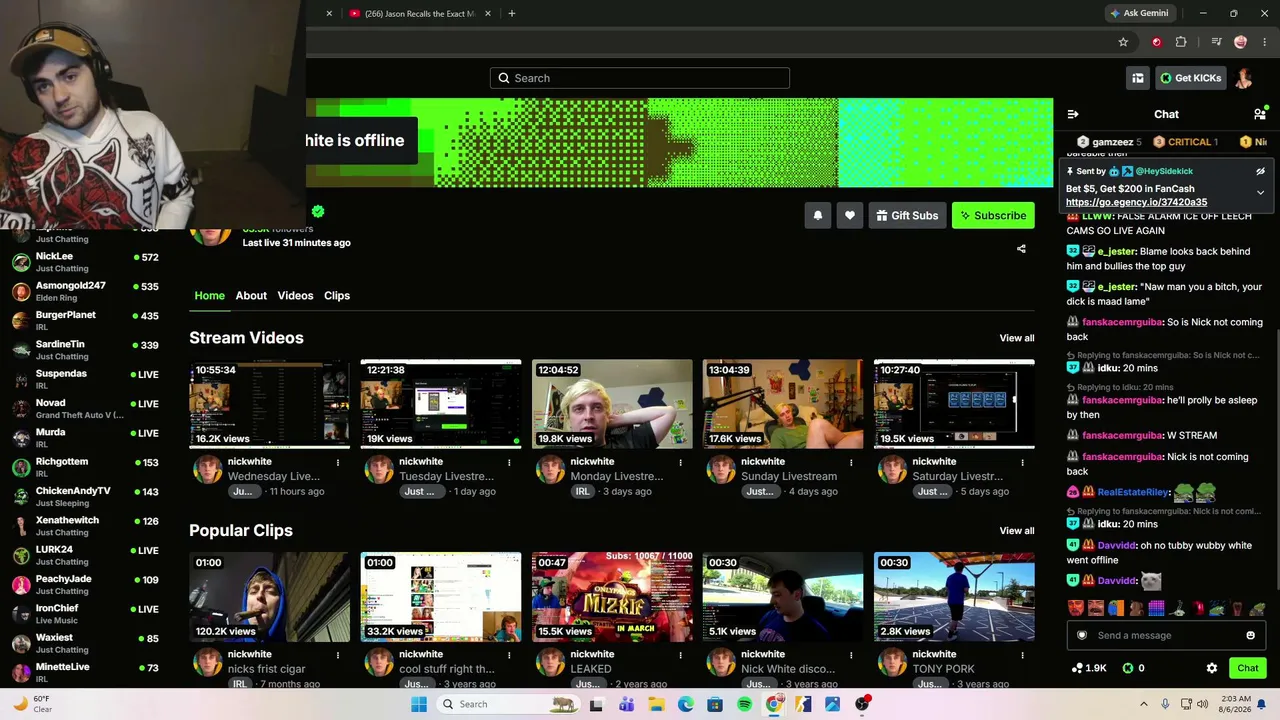Subscribe to the nickwhite channel
The width and height of the screenshot is (1280, 720).
pyautogui.click(x=993, y=215)
